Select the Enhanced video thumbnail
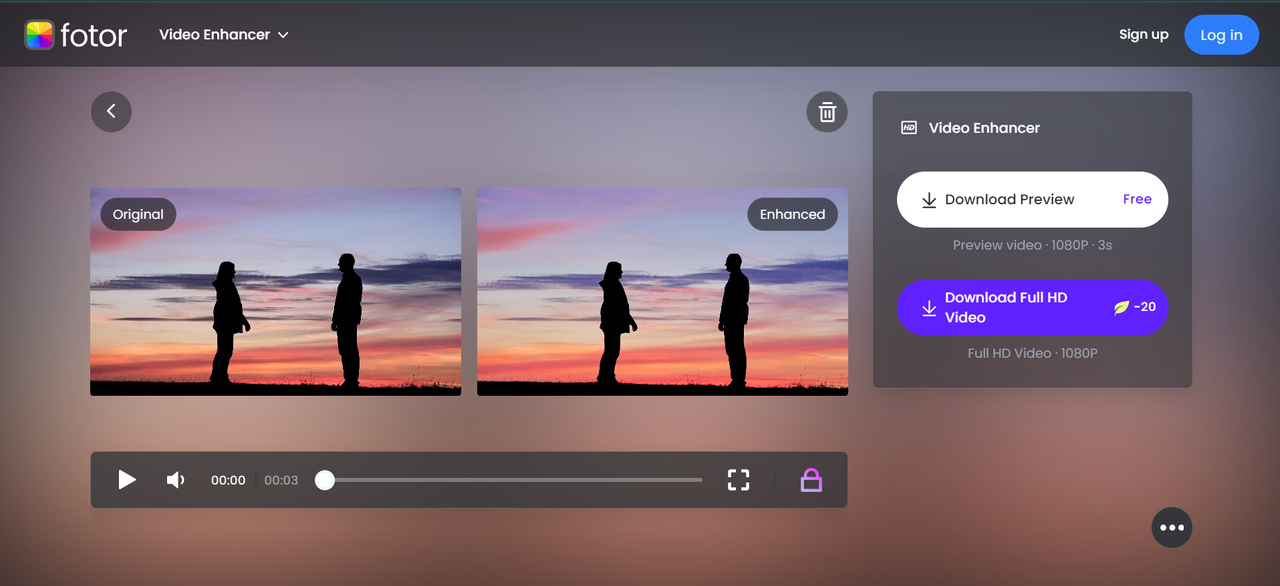 662,300
